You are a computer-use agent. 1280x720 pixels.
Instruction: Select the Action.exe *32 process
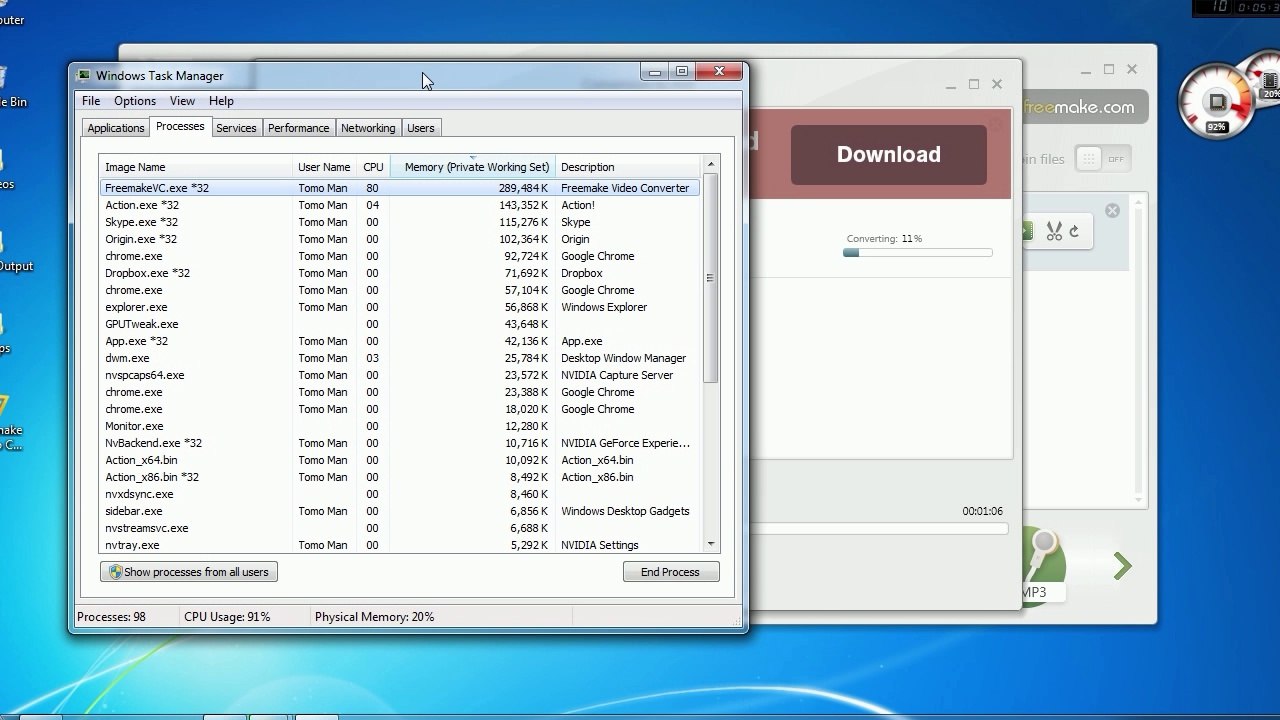(400, 205)
